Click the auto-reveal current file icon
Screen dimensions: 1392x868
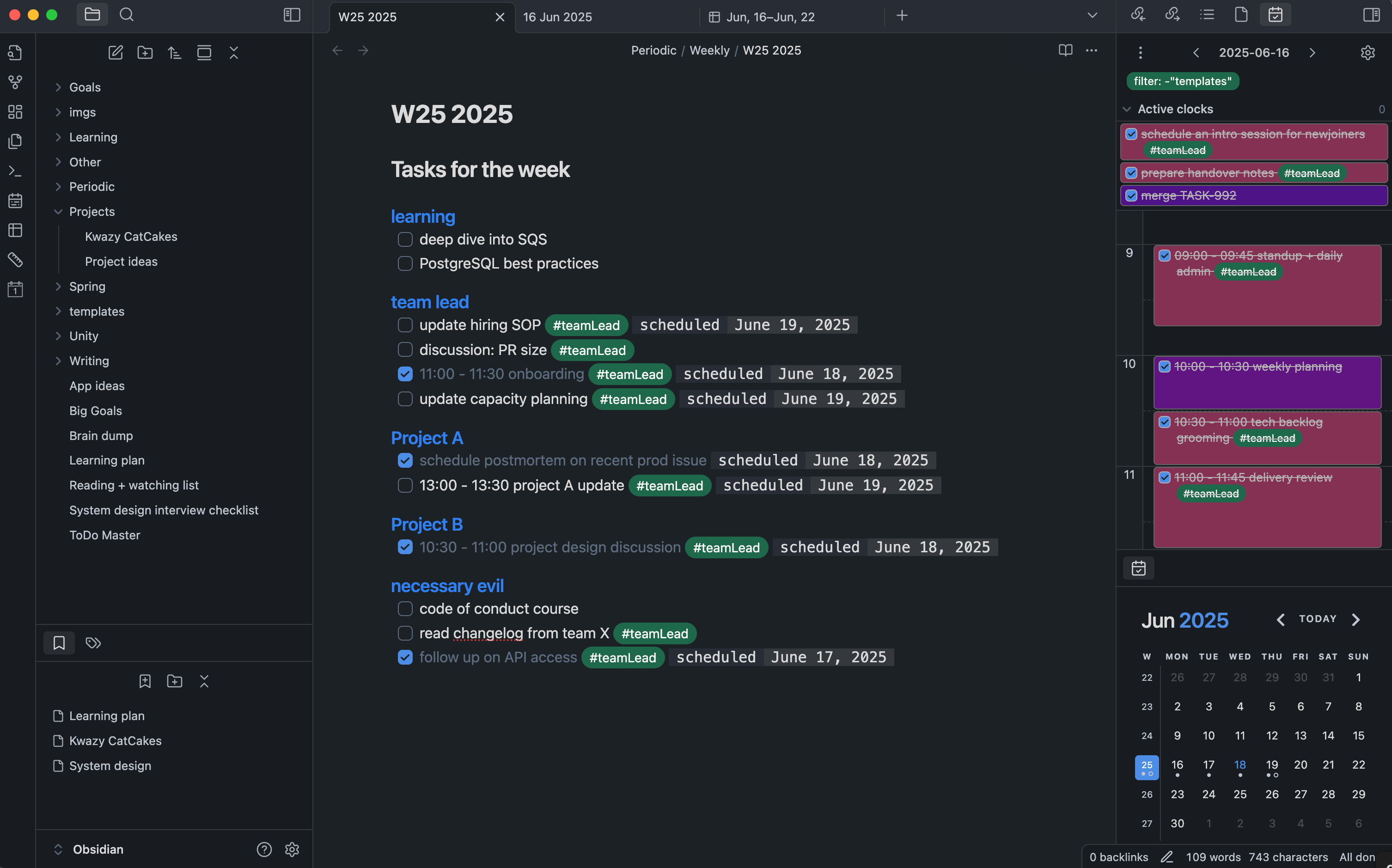pyautogui.click(x=204, y=53)
